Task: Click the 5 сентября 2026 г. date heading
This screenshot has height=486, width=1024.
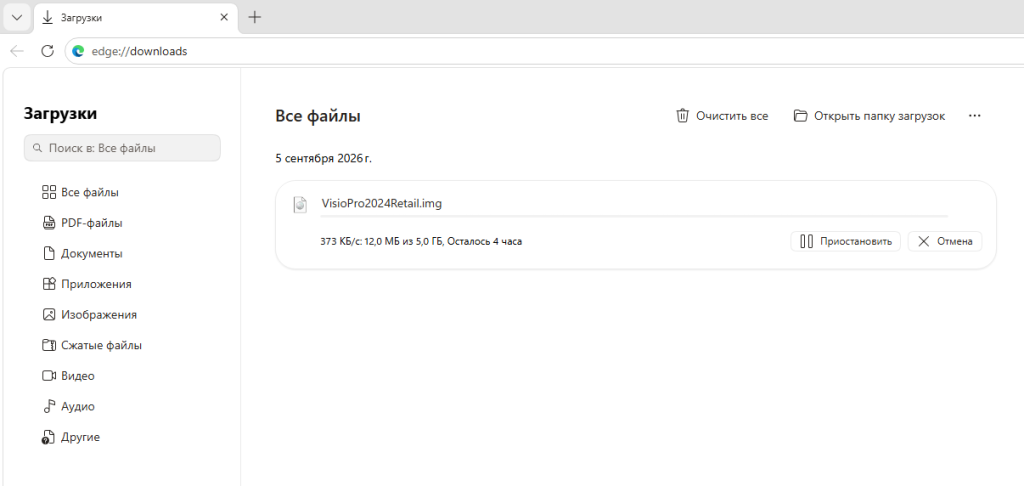Action: click(323, 158)
